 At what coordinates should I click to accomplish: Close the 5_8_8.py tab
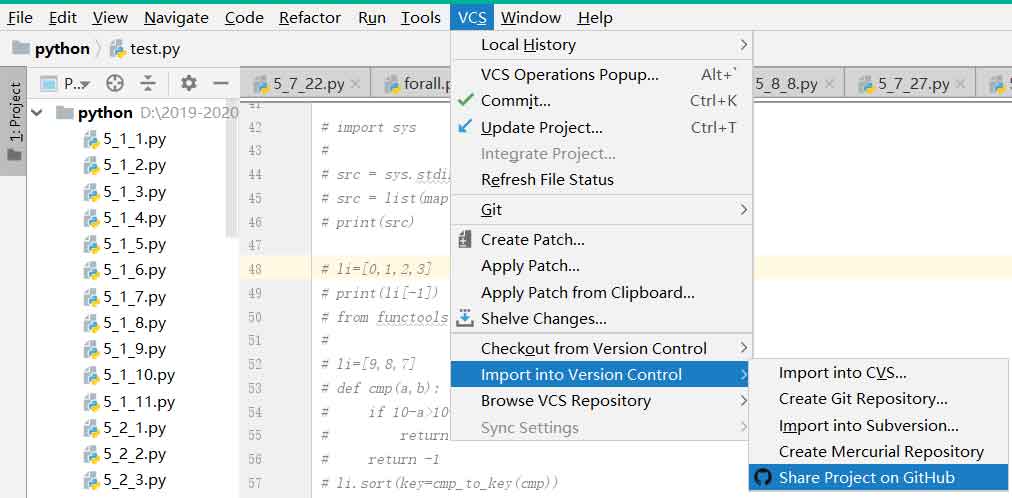[x=829, y=84]
